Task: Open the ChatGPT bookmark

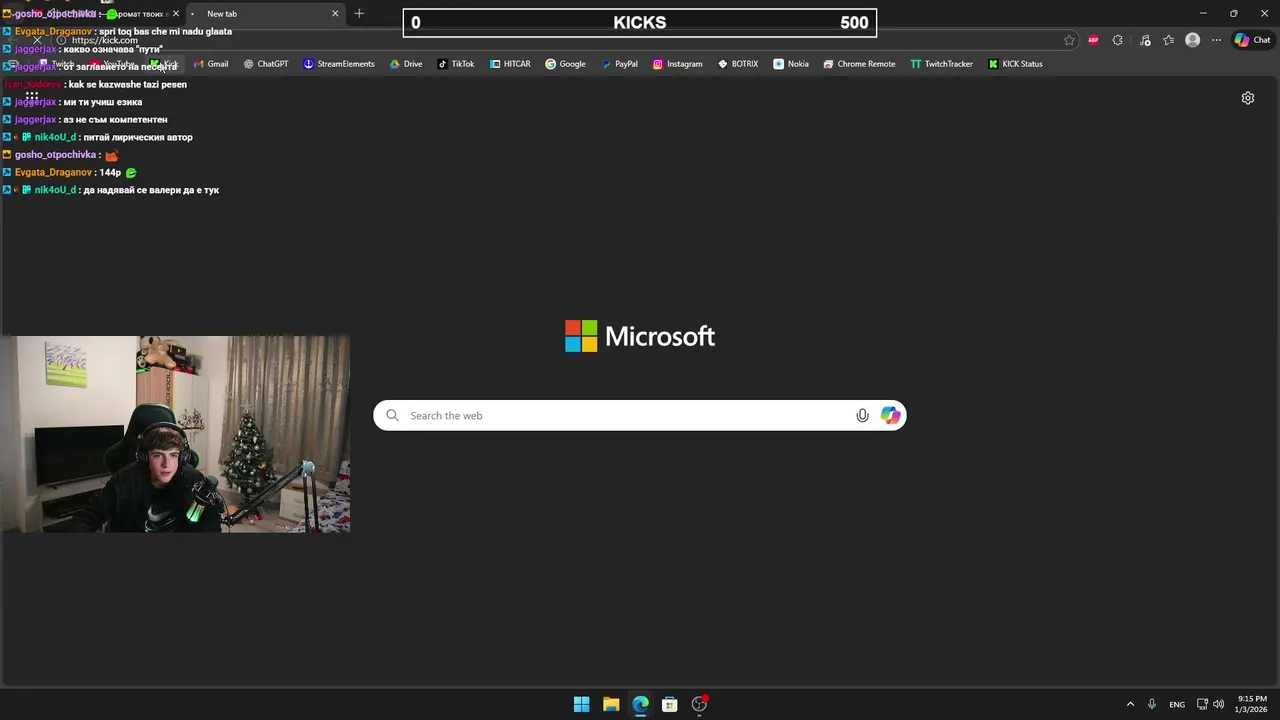Action: pyautogui.click(x=266, y=64)
